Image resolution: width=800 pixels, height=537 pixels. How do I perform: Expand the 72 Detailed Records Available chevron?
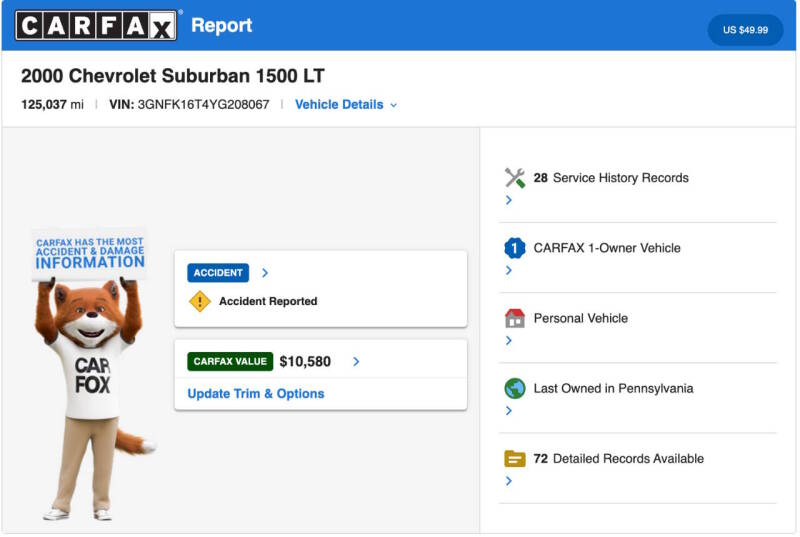coord(508,481)
